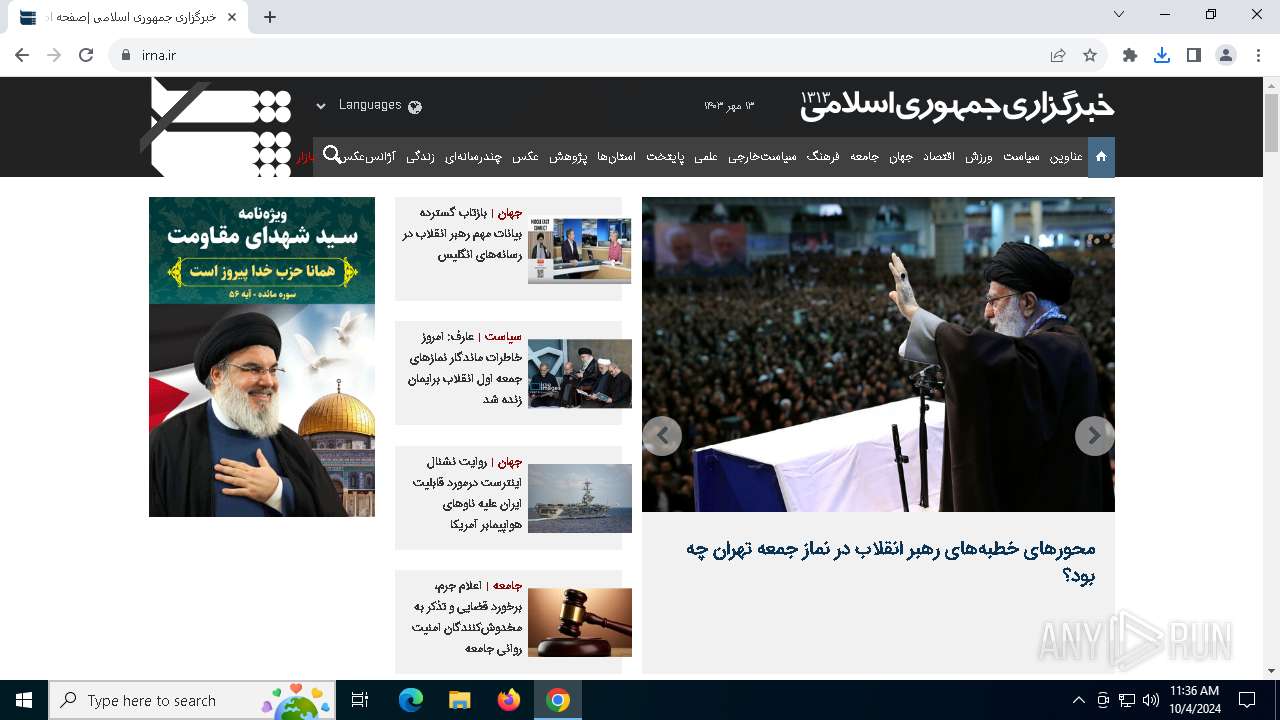
Task: Click the جهان tag on first article
Action: 511,213
